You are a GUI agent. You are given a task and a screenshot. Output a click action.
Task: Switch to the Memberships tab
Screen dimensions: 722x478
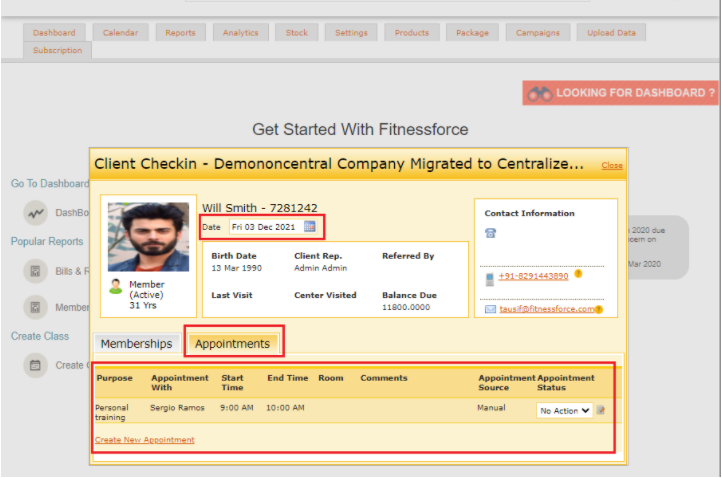click(137, 344)
